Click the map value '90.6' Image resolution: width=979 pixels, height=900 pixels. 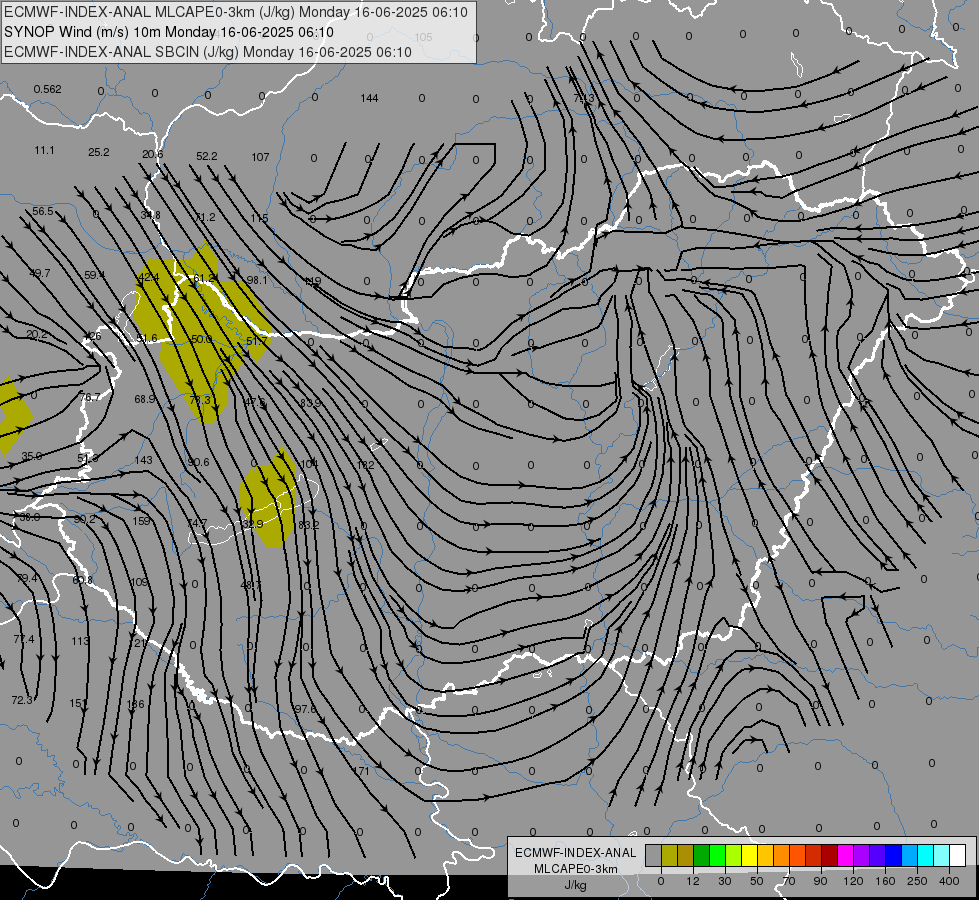(199, 462)
